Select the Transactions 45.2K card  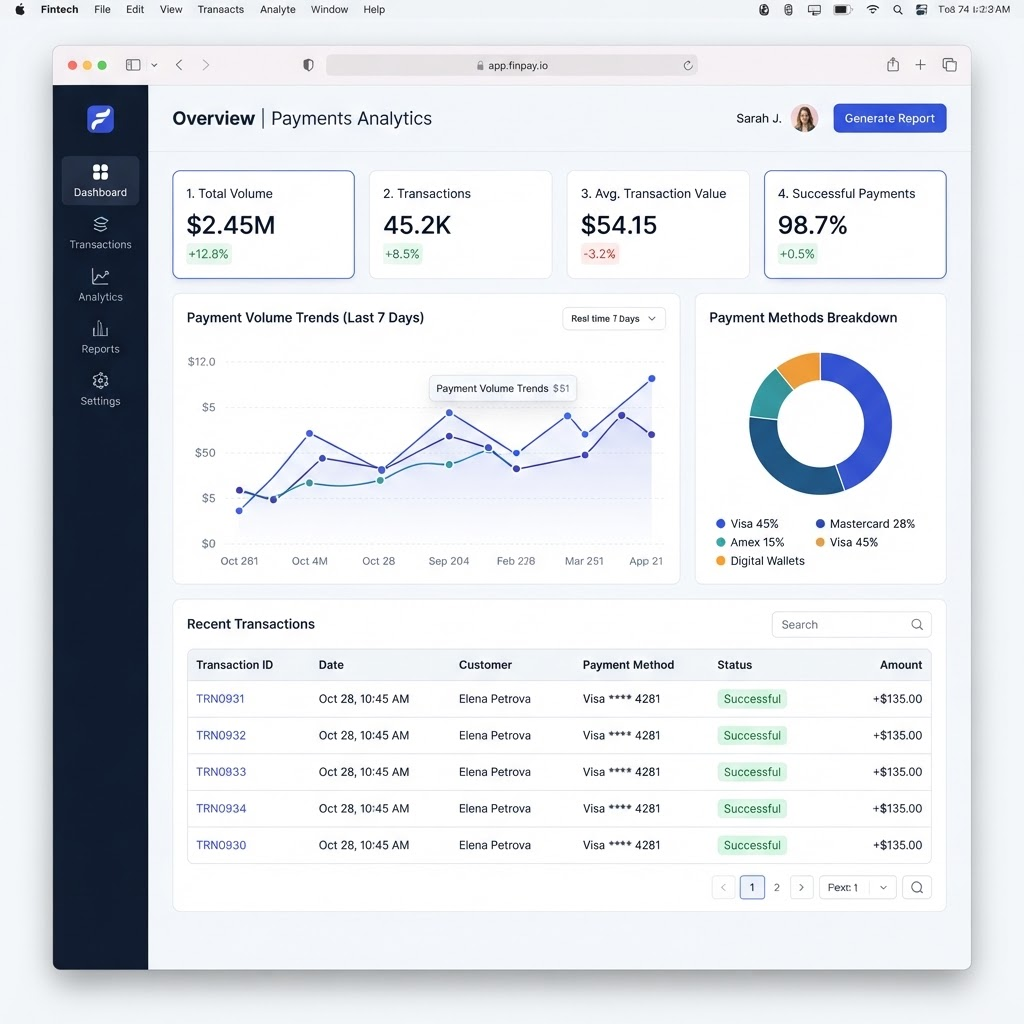460,225
